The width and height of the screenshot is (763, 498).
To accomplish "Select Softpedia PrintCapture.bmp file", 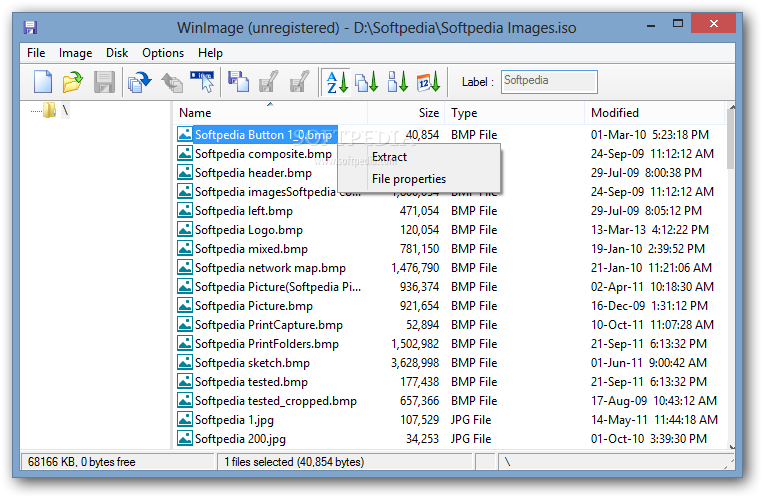I will tap(269, 325).
